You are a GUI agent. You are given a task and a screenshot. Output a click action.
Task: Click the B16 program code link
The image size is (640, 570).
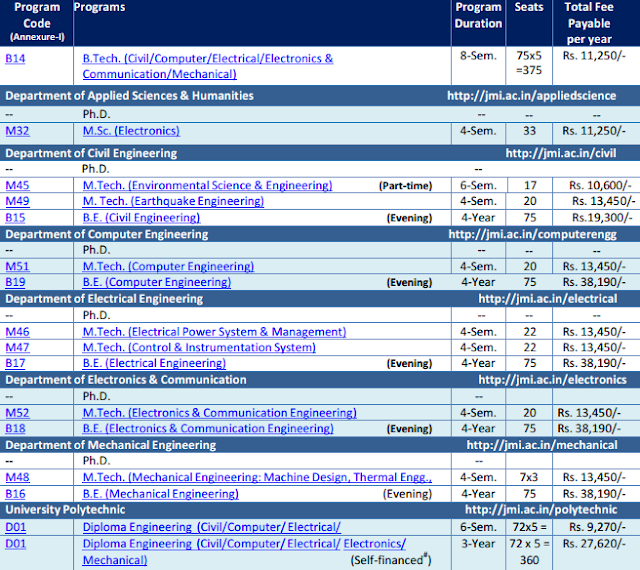15,494
